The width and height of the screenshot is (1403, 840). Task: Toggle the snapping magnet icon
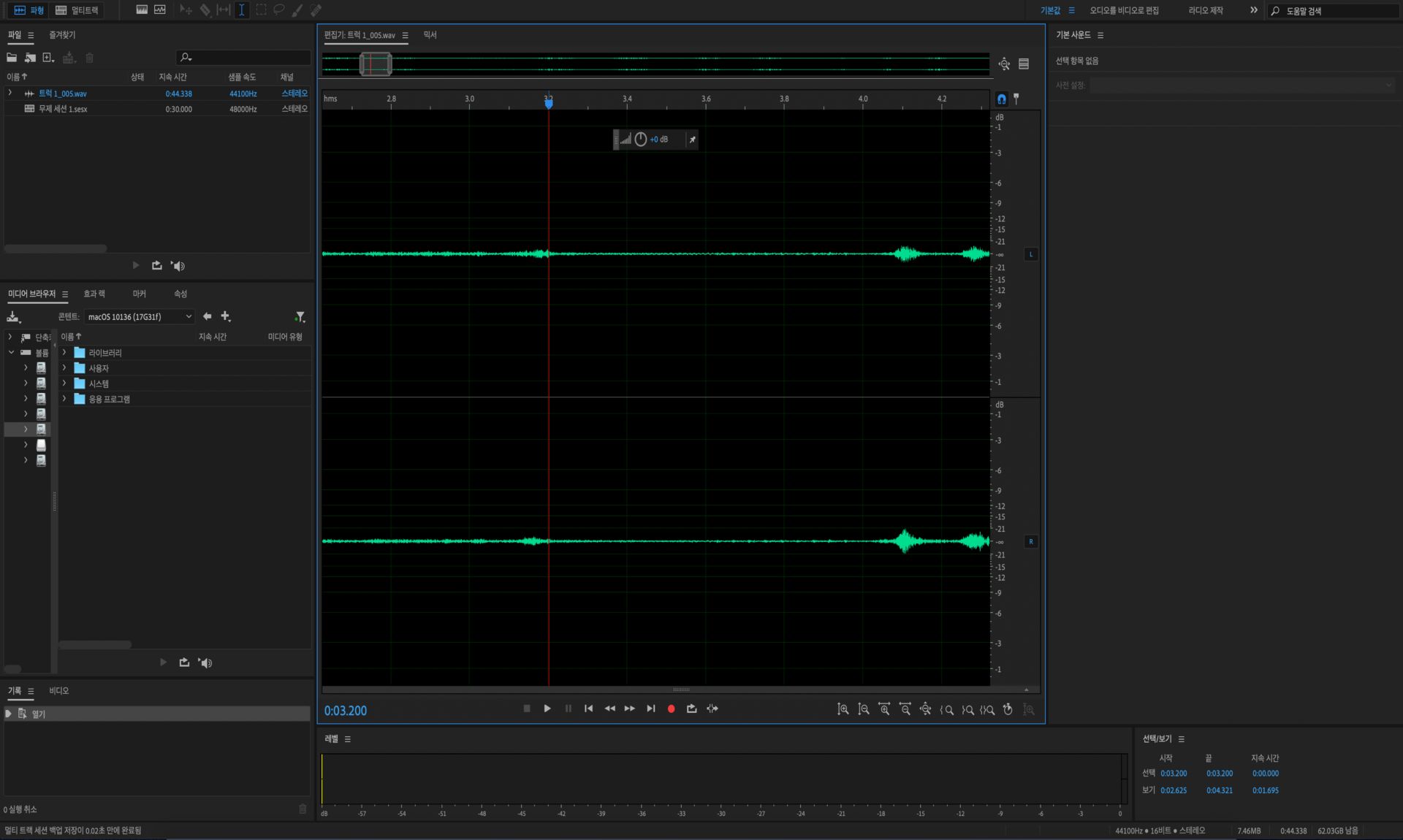point(1001,99)
